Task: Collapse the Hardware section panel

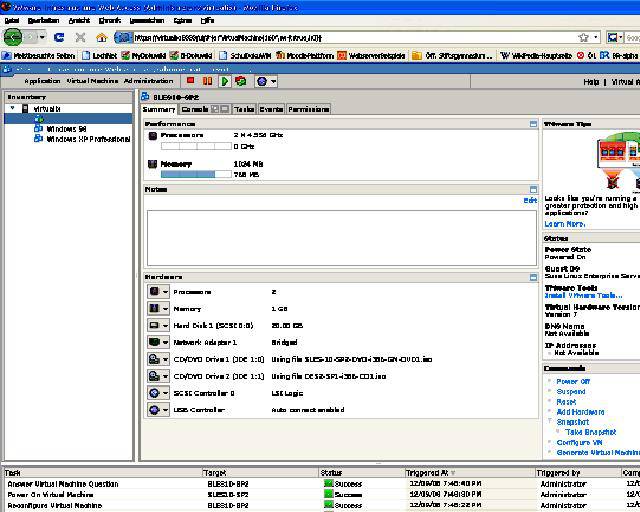Action: coord(534,277)
